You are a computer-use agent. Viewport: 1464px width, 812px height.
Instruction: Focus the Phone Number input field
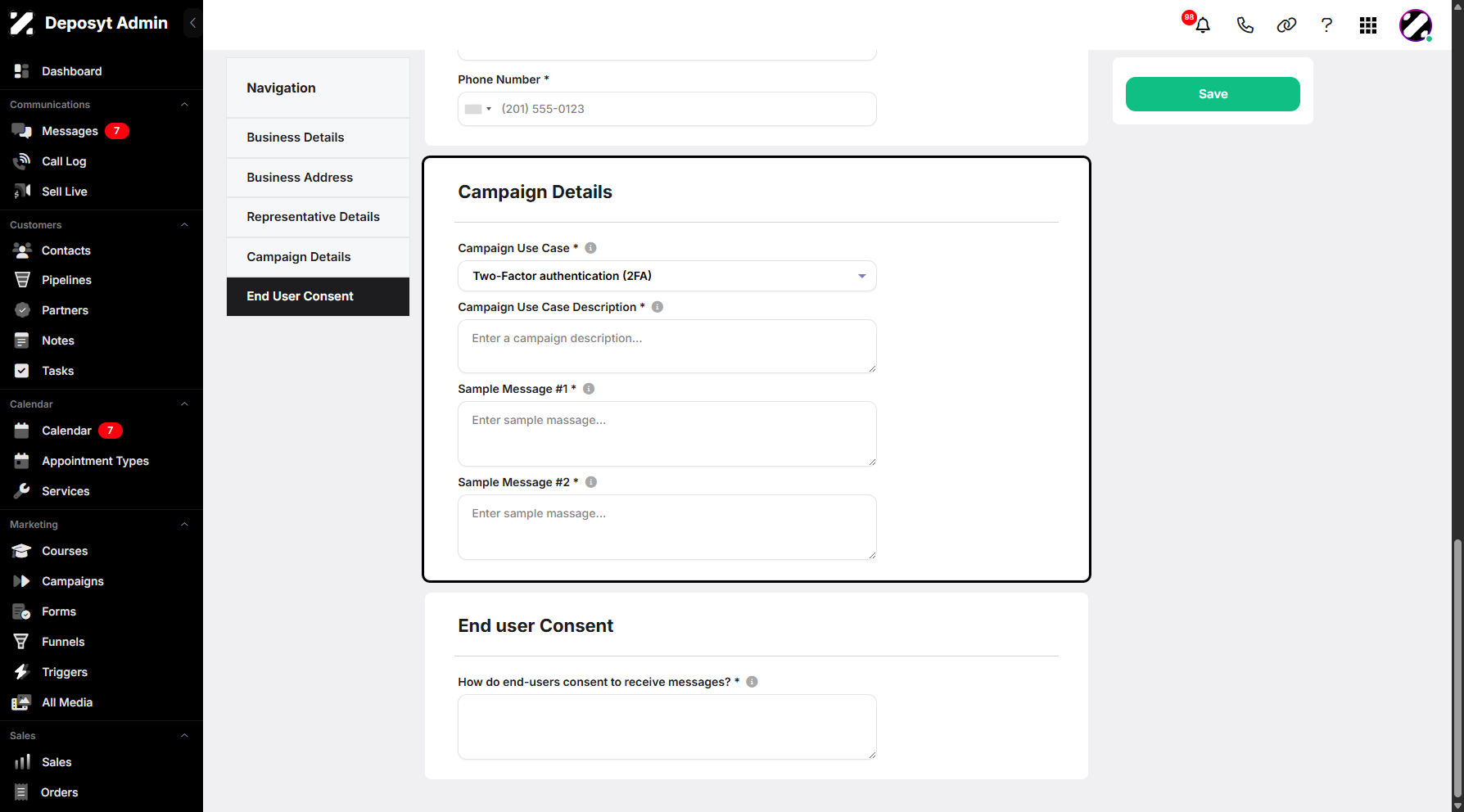pos(667,109)
